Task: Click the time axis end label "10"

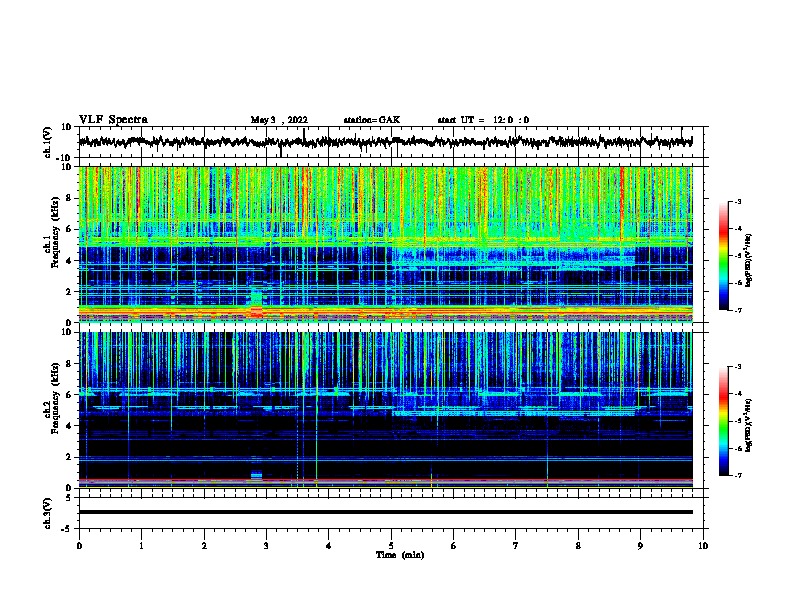Action: [703, 546]
